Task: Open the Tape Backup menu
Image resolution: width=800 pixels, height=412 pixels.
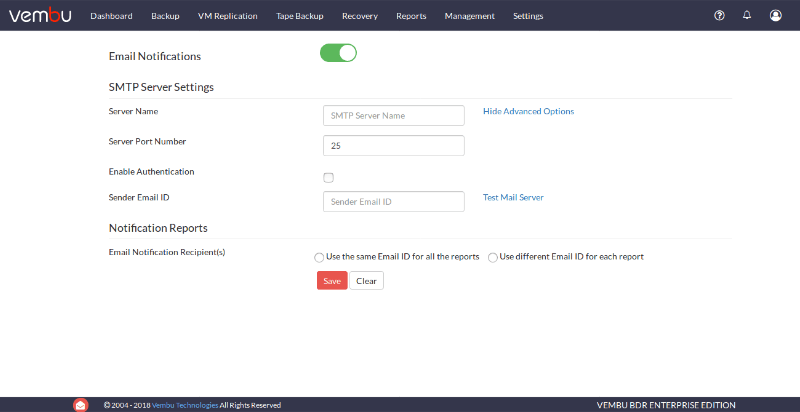Action: 299,16
